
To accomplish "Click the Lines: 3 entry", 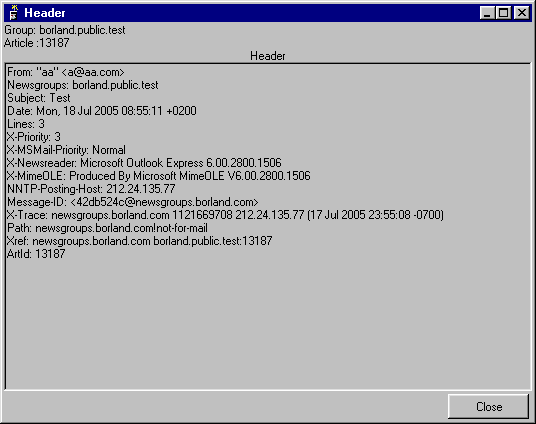I will 26,124.
